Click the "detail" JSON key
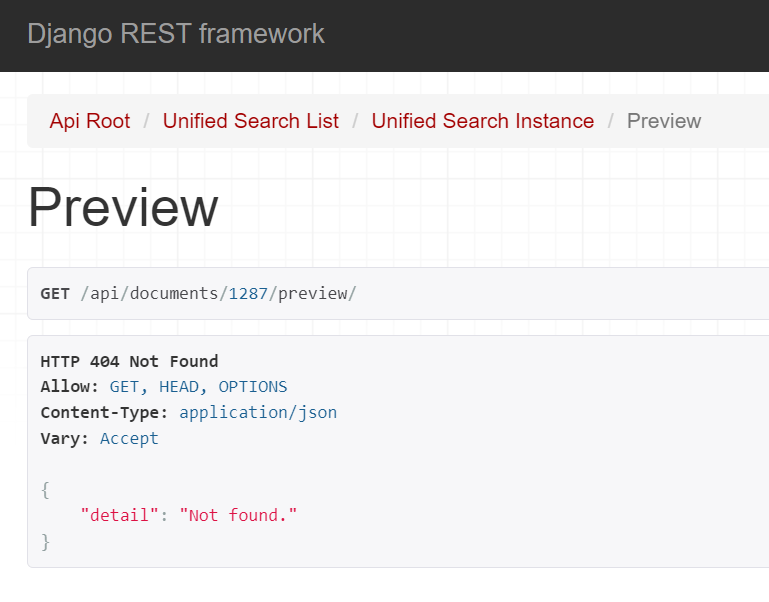The width and height of the screenshot is (769, 602). (119, 515)
